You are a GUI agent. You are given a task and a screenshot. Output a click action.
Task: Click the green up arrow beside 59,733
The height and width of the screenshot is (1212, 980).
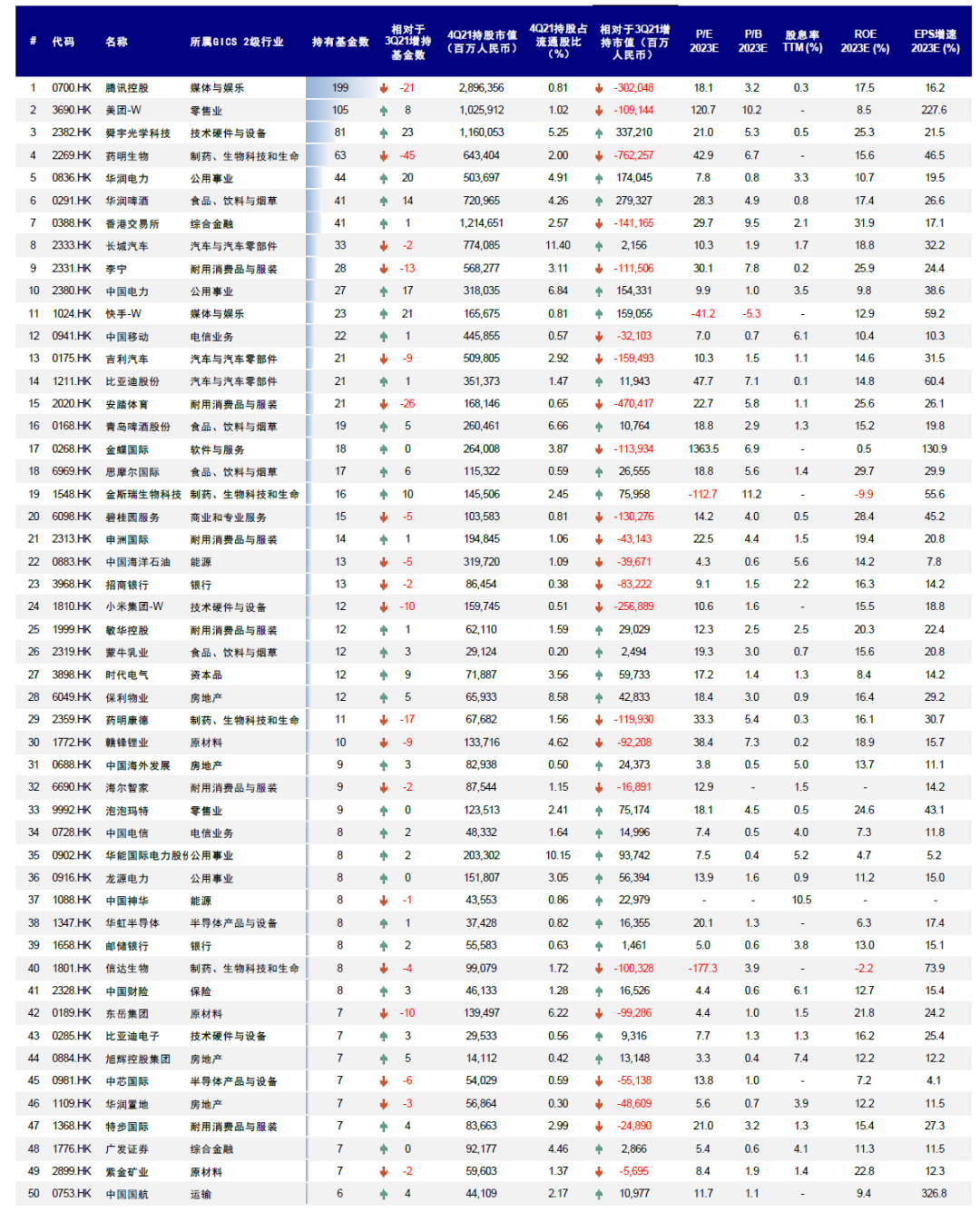pyautogui.click(x=599, y=675)
